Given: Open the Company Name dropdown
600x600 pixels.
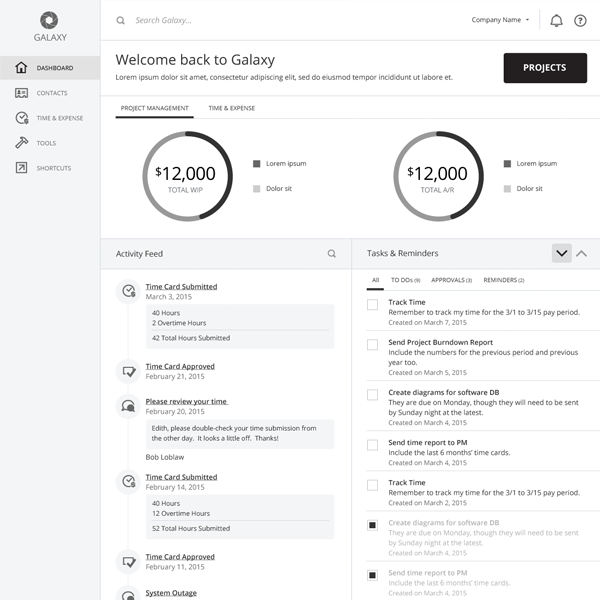Looking at the screenshot, I should (x=500, y=20).
